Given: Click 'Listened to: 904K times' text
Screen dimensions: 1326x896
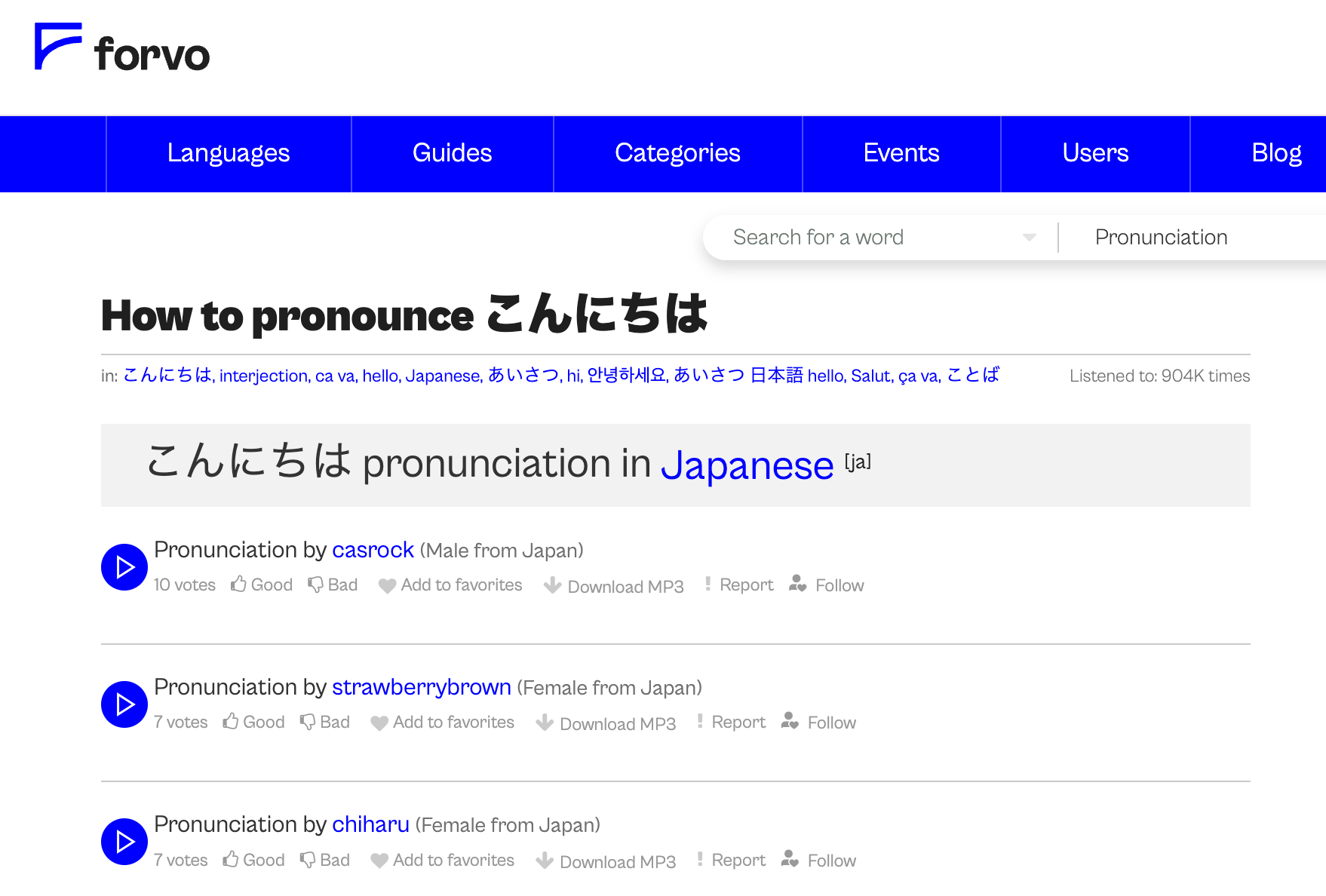Looking at the screenshot, I should [x=1159, y=376].
